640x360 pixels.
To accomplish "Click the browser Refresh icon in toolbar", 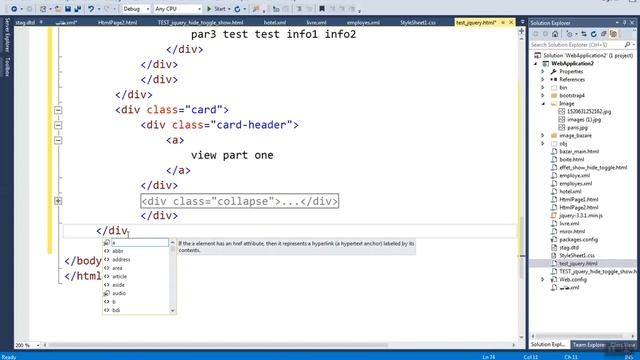I will (x=237, y=9).
